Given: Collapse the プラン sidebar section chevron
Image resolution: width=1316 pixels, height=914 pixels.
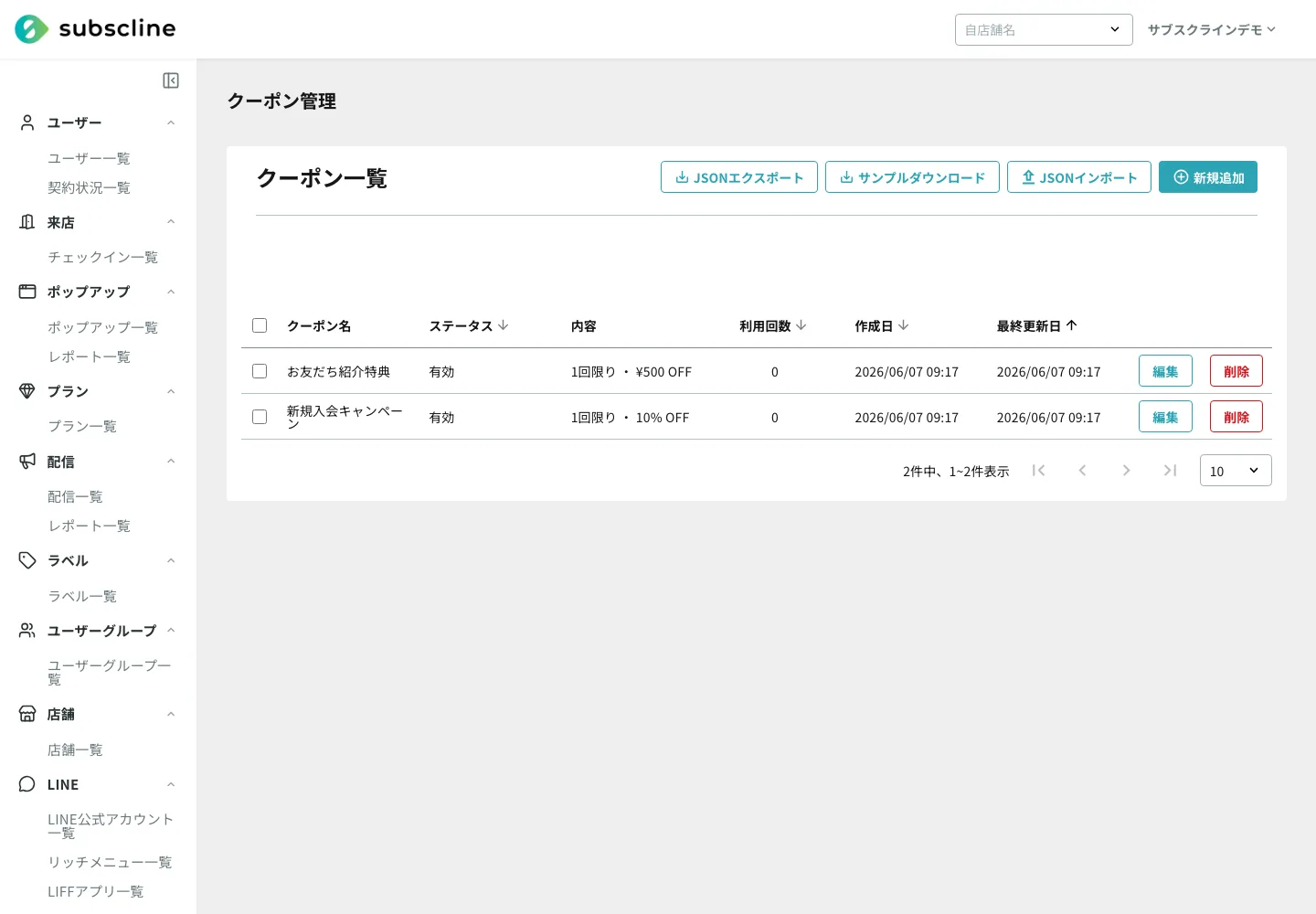Looking at the screenshot, I should coord(171,391).
